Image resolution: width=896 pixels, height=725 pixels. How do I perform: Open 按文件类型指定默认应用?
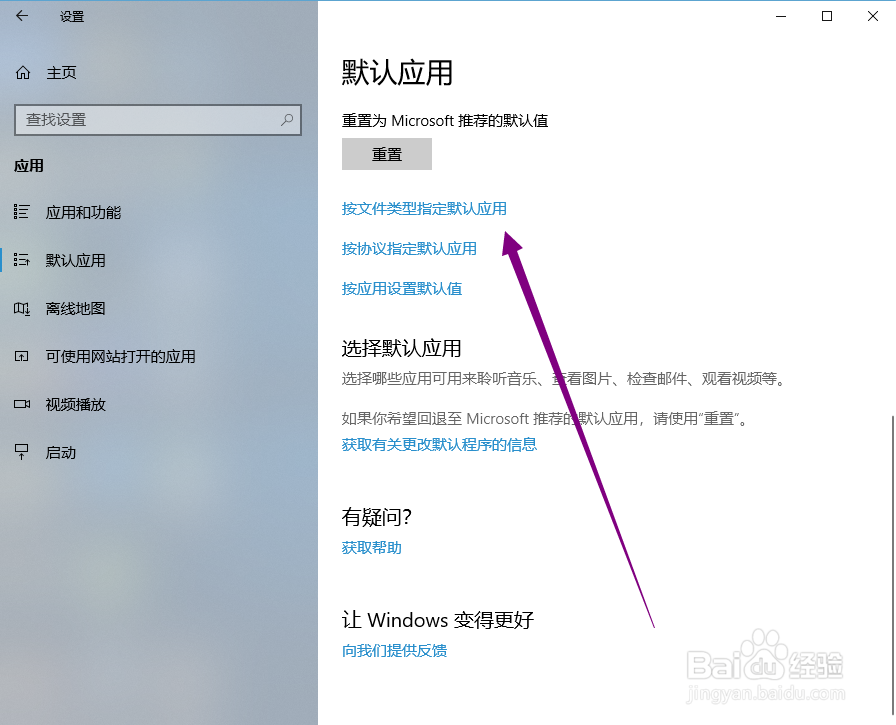pyautogui.click(x=424, y=209)
